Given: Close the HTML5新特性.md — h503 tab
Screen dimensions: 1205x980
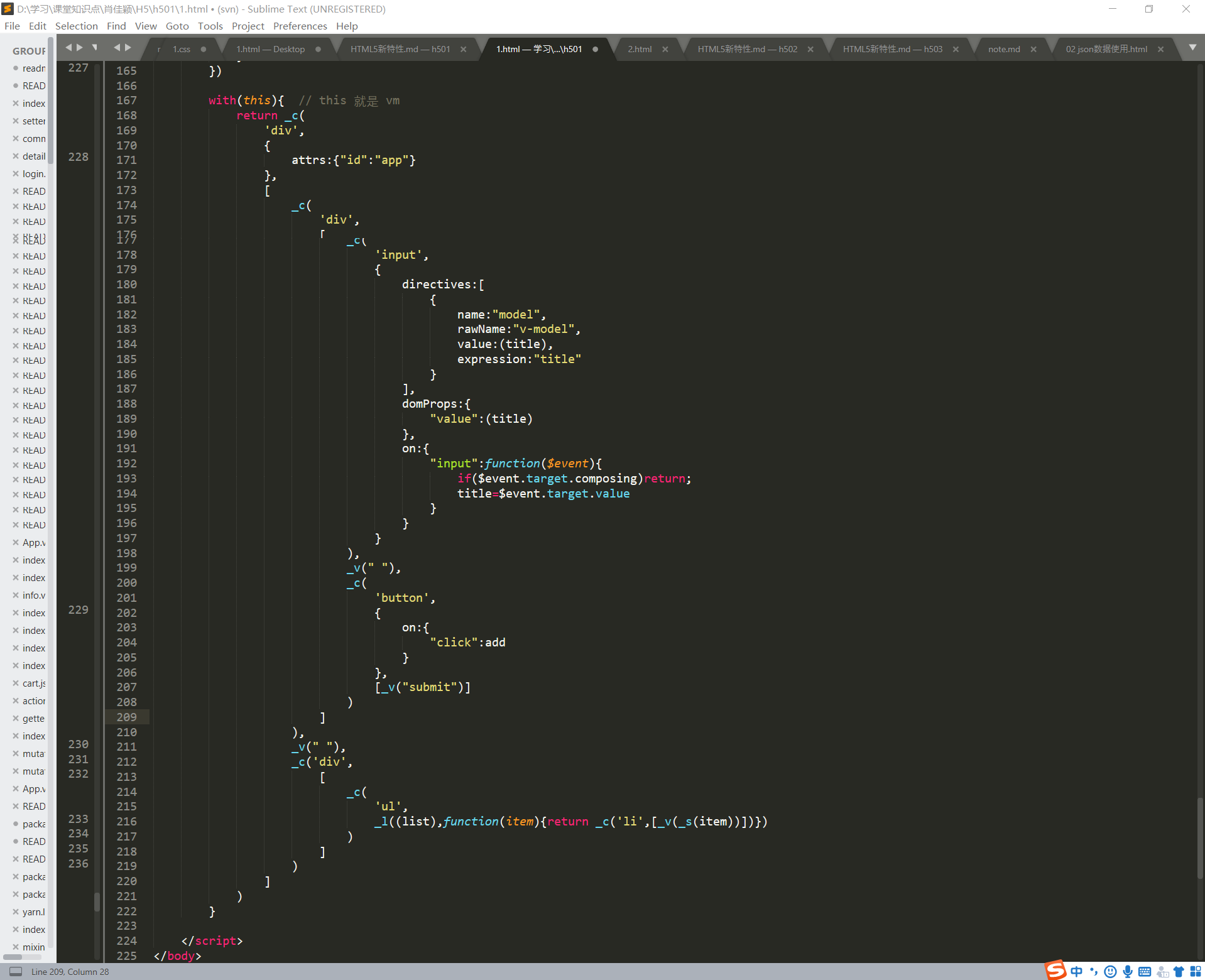Looking at the screenshot, I should 956,49.
